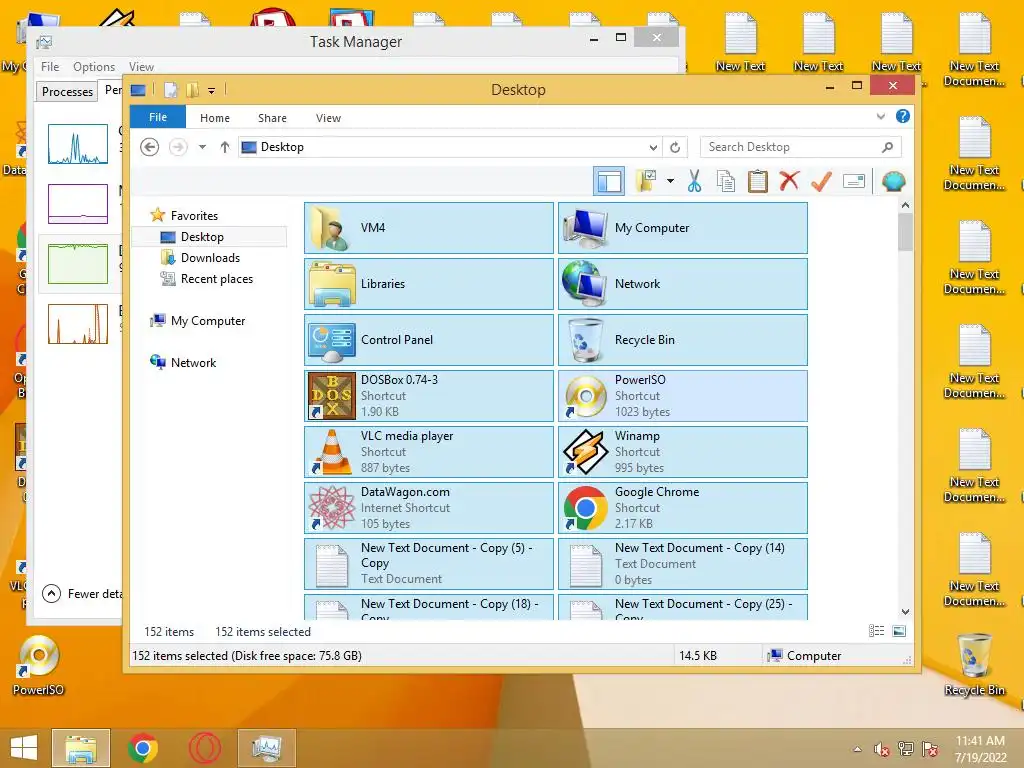Image resolution: width=1024 pixels, height=768 pixels.
Task: Select Favorites in the navigation pane
Action: tap(194, 216)
